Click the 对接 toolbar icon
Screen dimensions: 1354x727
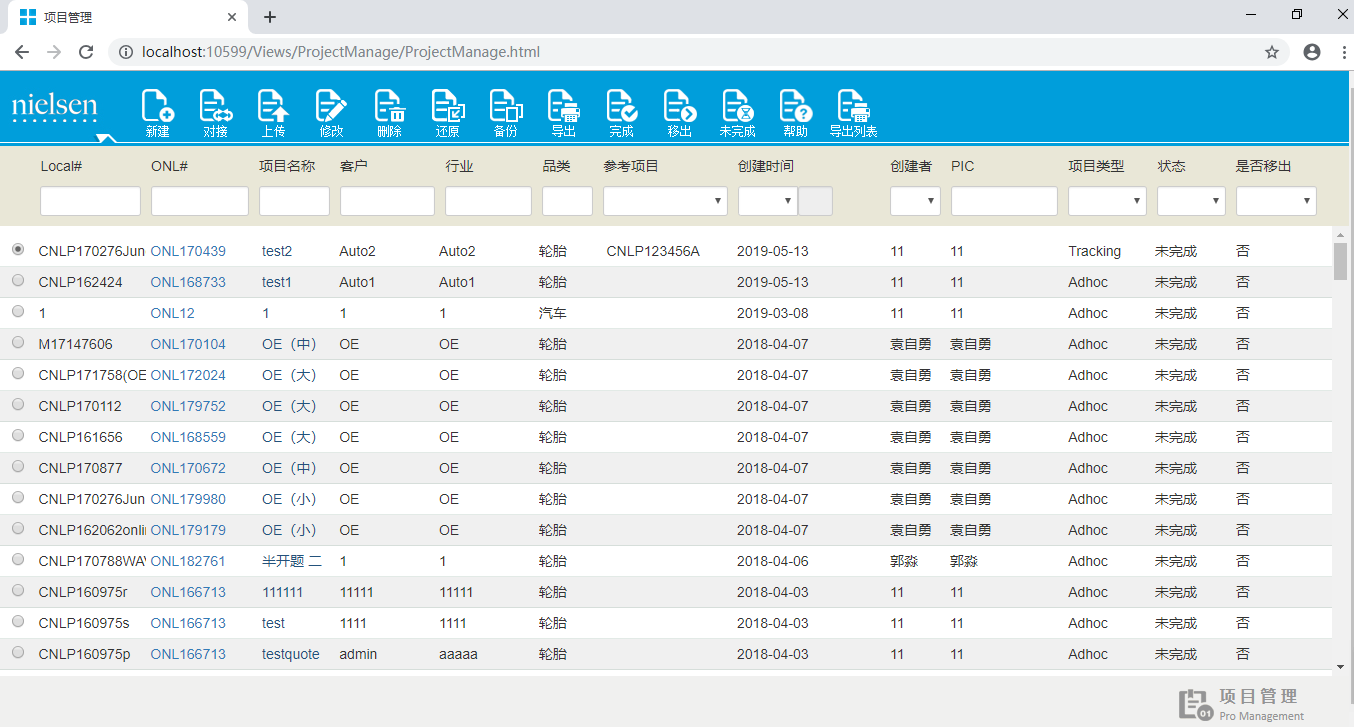click(215, 113)
